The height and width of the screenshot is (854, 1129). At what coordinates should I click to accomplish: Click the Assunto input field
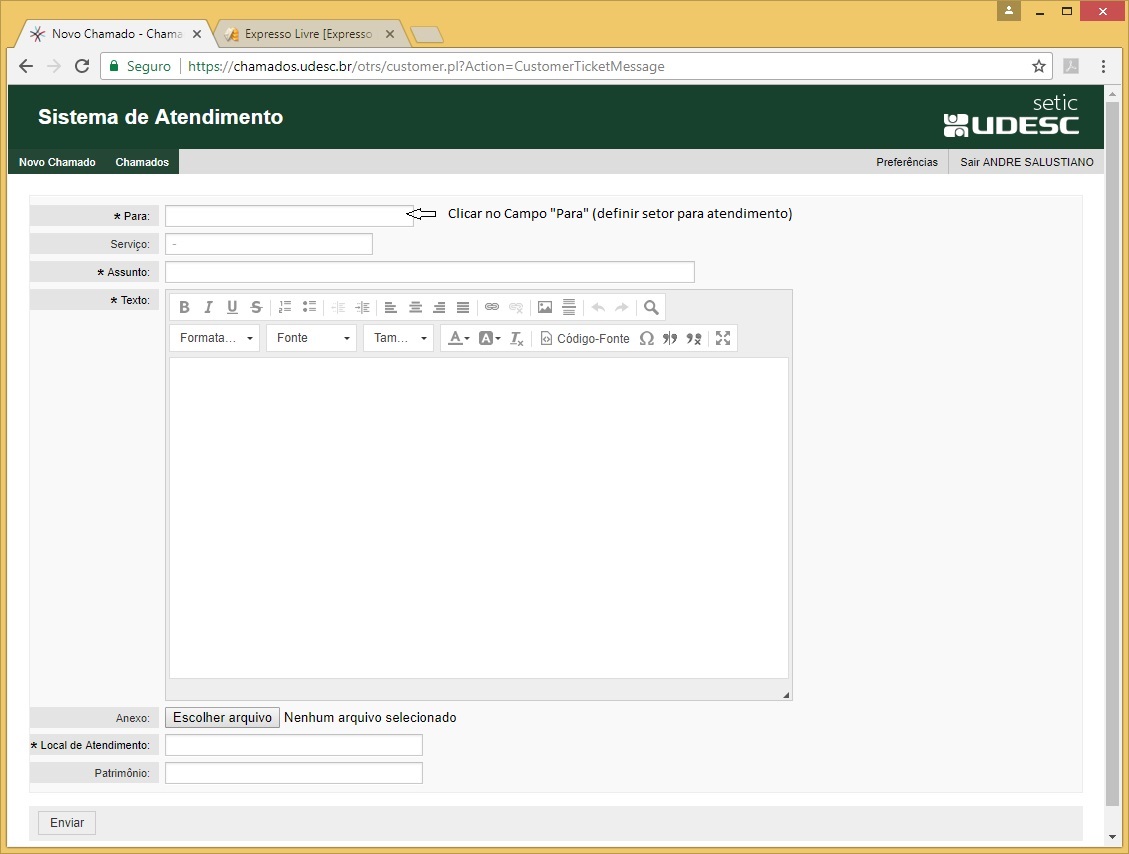point(429,272)
